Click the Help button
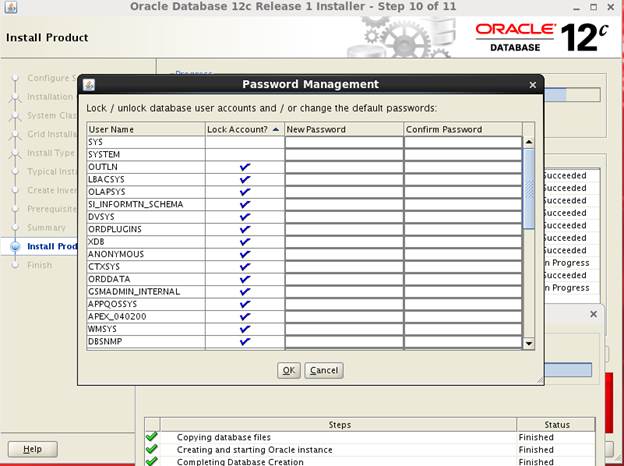The height and width of the screenshot is (466, 624). pos(33,449)
